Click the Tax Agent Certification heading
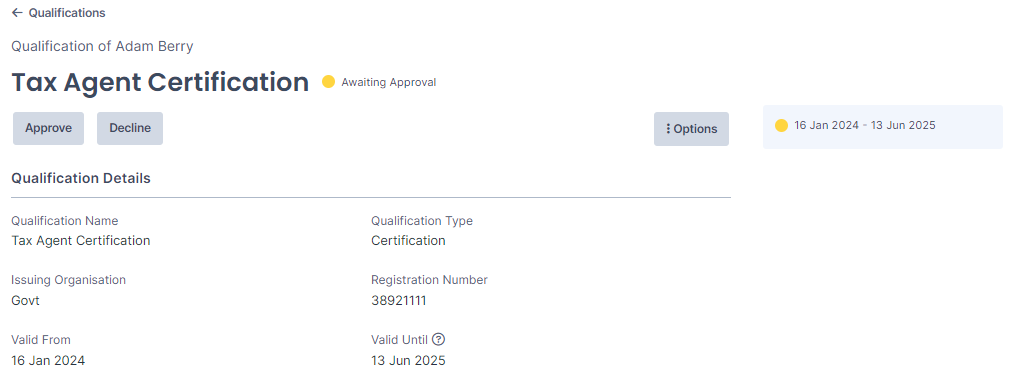 point(160,83)
